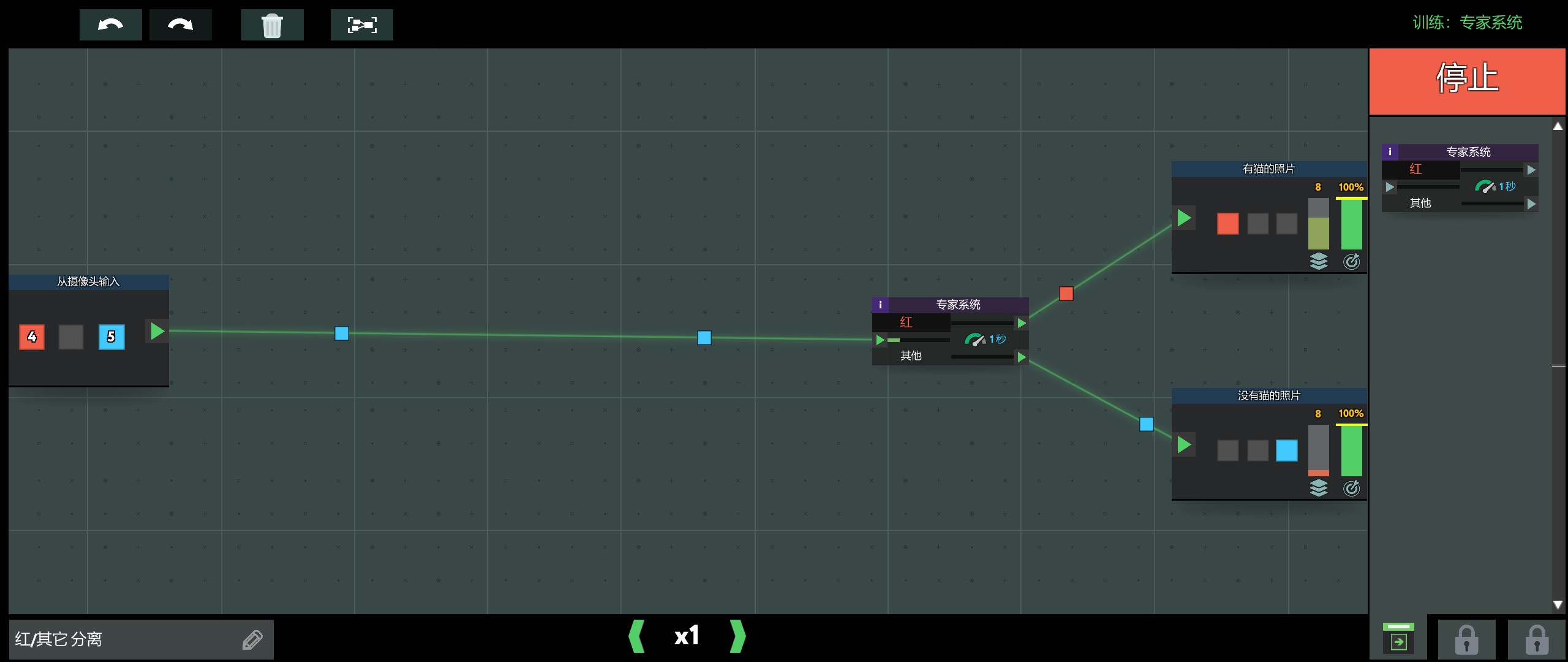
Task: Click 100% label in 没有猫的照片 node
Action: 1351,414
